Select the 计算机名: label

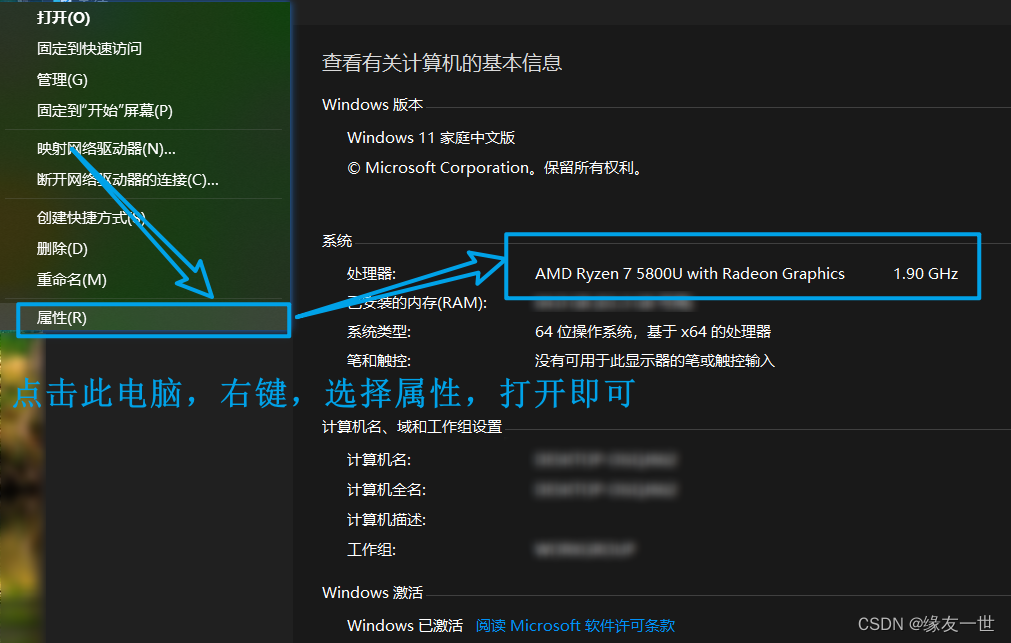coord(378,460)
